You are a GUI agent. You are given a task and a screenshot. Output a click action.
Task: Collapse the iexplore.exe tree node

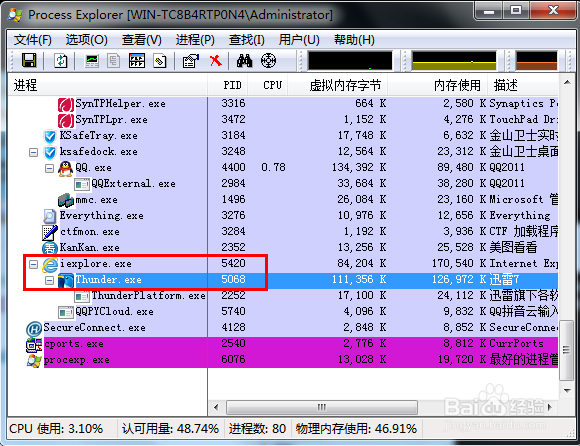click(34, 264)
